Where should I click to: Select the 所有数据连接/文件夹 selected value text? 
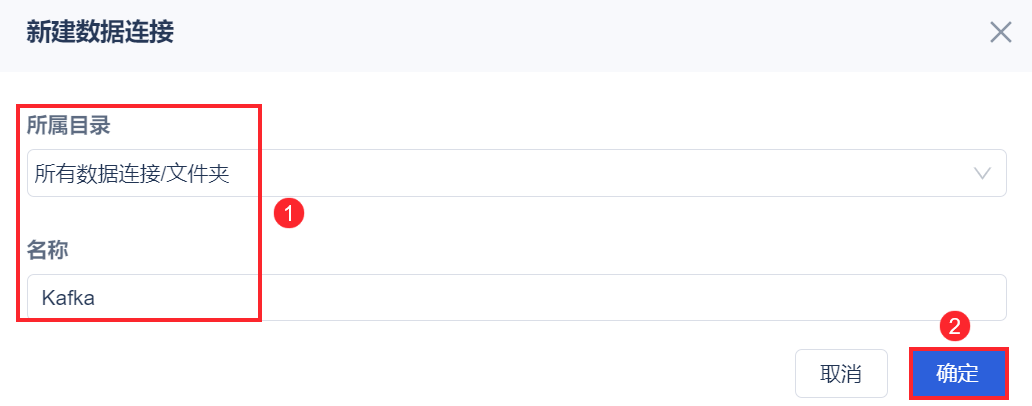pyautogui.click(x=132, y=174)
